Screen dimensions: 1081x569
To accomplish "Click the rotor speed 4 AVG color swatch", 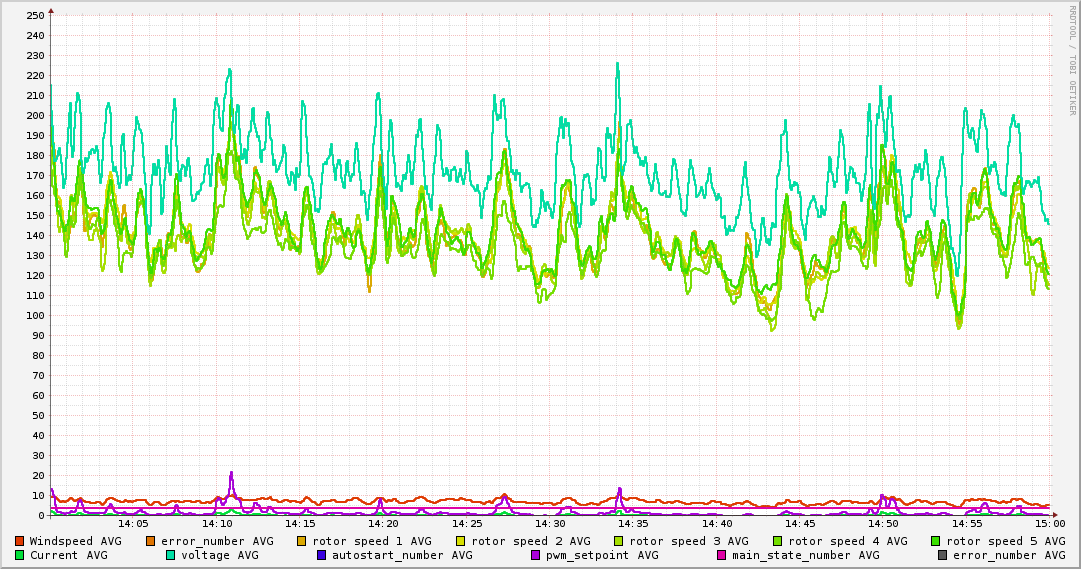I will pyautogui.click(x=778, y=541).
